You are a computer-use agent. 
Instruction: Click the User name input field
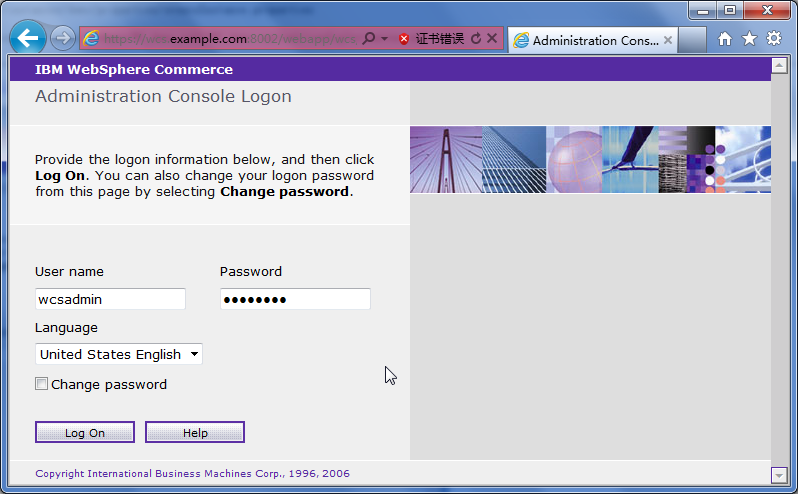click(x=110, y=299)
